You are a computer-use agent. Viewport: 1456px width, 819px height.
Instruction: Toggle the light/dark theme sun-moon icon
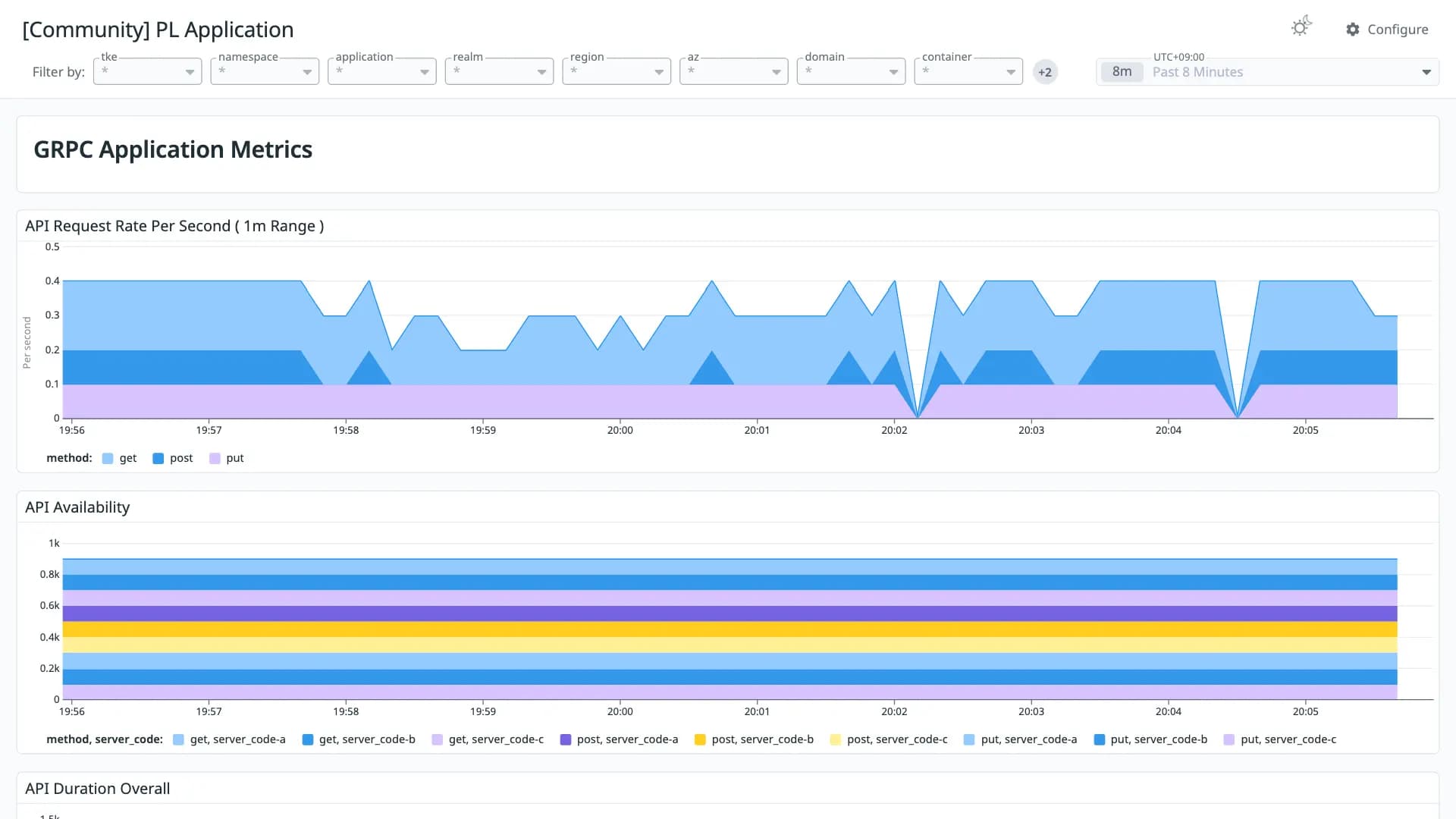point(1301,27)
